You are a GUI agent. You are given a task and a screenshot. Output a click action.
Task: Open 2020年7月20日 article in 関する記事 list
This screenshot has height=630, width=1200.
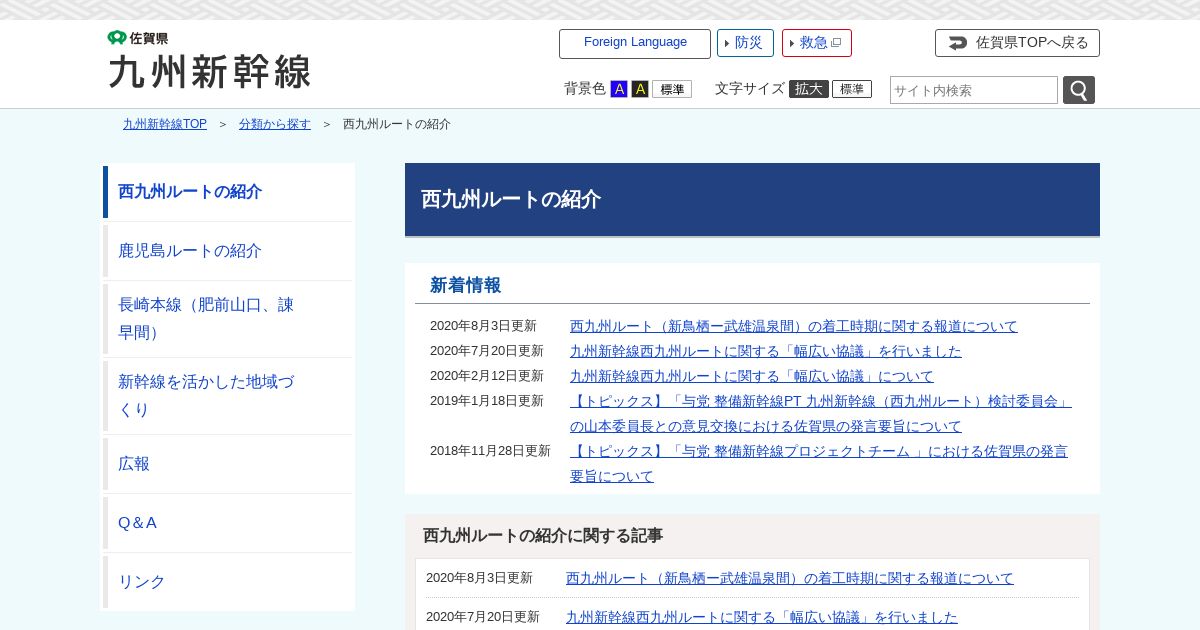762,617
